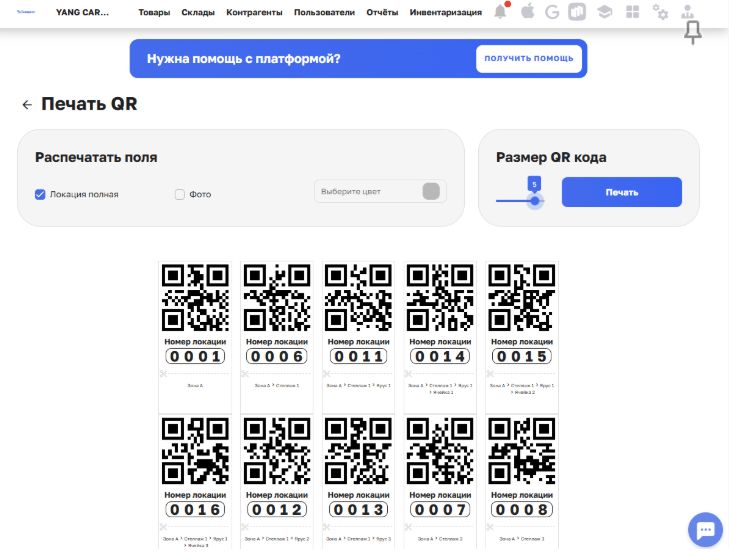Open the Инвентаризация menu
The width and height of the screenshot is (729, 559).
(x=446, y=13)
